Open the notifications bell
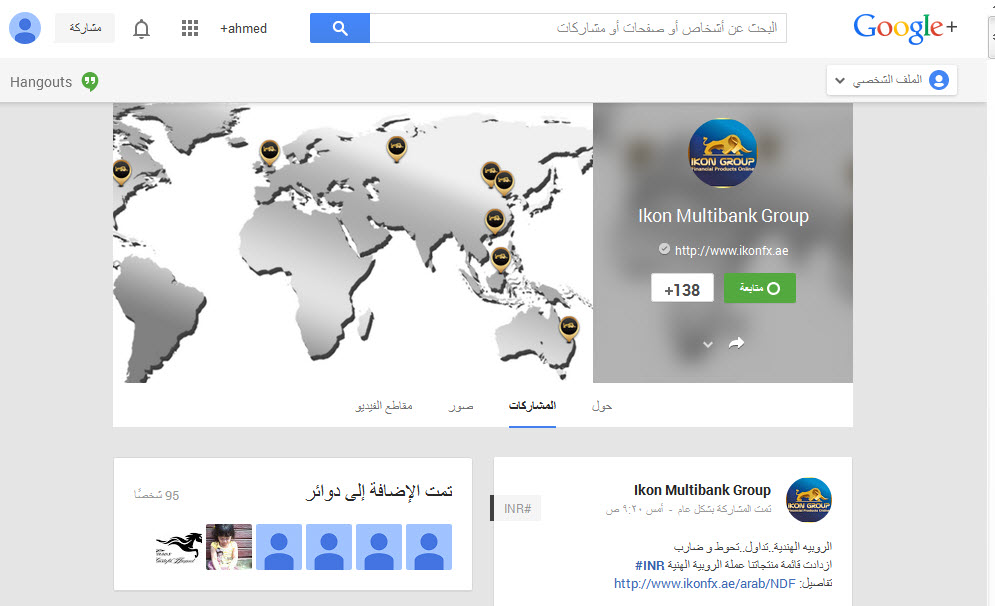Screen dimensions: 995x606 (142, 29)
